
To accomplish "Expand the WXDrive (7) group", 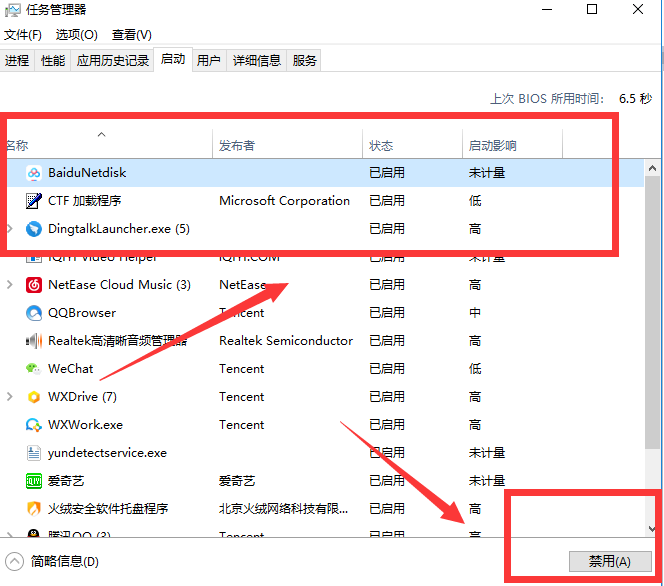I will click(x=10, y=397).
